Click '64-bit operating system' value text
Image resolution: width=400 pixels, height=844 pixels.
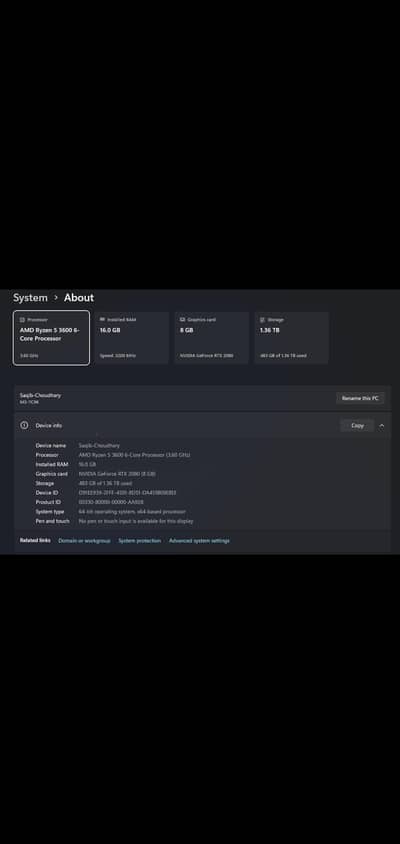[x=132, y=511]
